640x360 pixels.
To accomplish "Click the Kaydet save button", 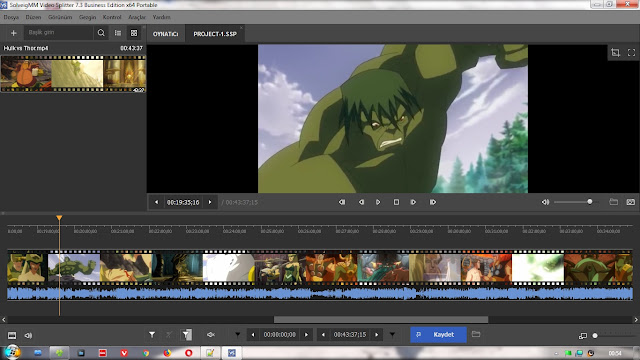I will coord(438,334).
